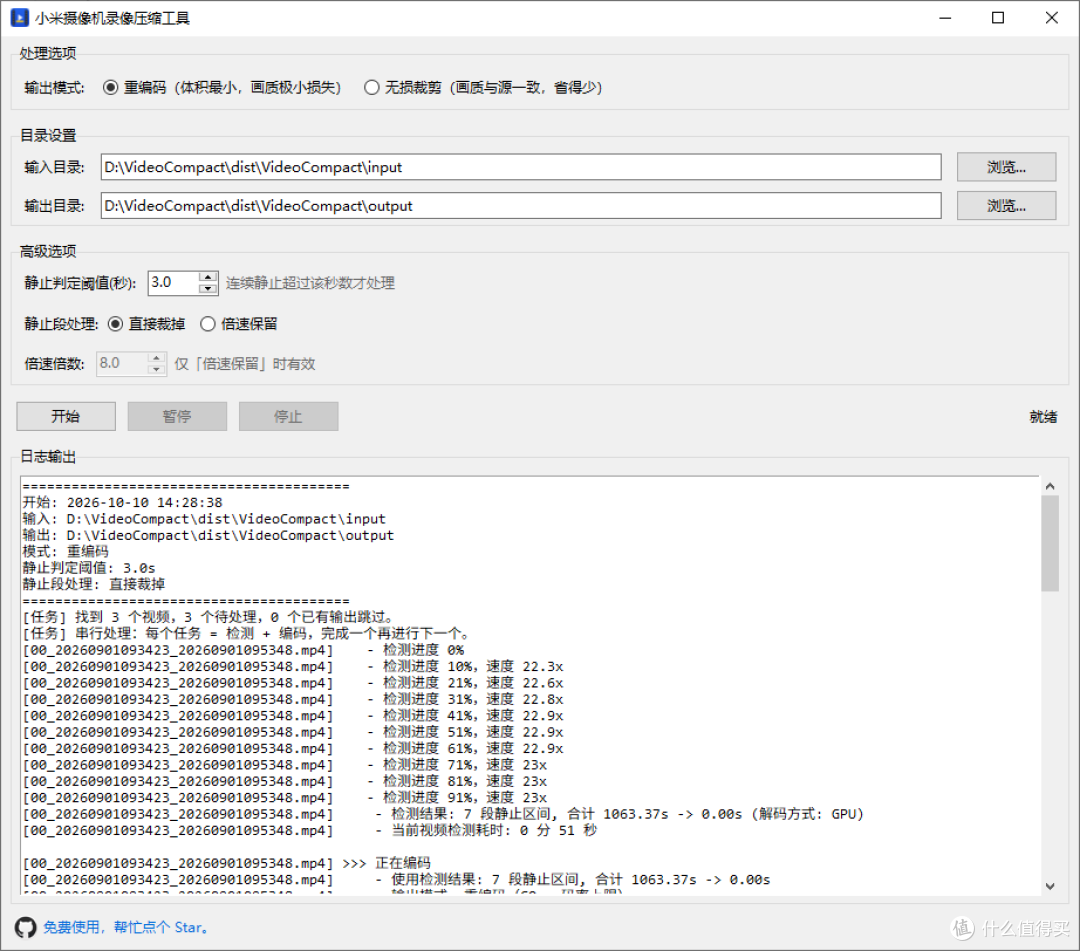Click the app icon in the title bar
Image resolution: width=1080 pixels, height=951 pixels.
(x=19, y=18)
